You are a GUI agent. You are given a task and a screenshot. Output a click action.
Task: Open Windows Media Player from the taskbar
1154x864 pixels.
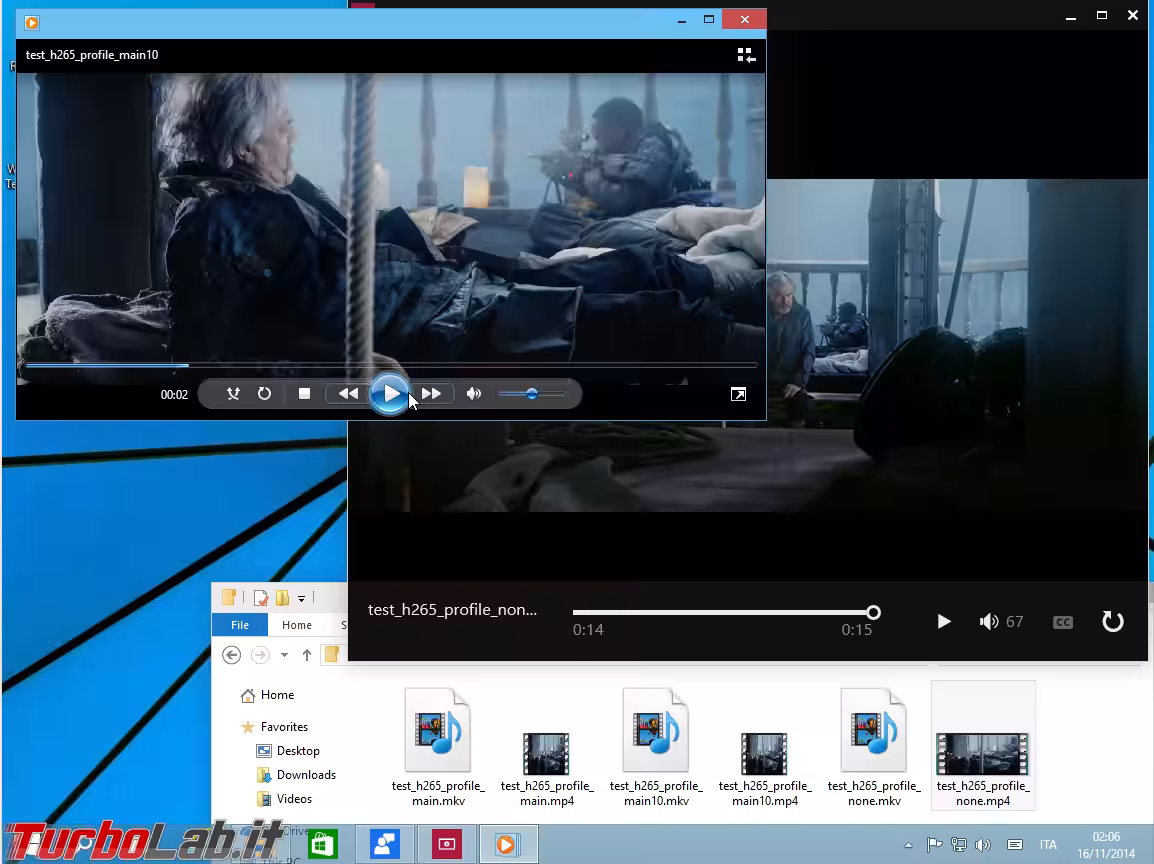tap(508, 843)
